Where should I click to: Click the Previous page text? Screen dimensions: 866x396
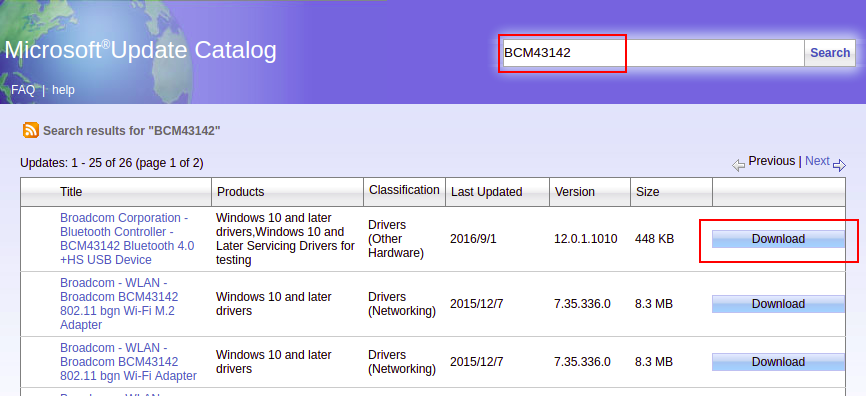click(x=772, y=161)
